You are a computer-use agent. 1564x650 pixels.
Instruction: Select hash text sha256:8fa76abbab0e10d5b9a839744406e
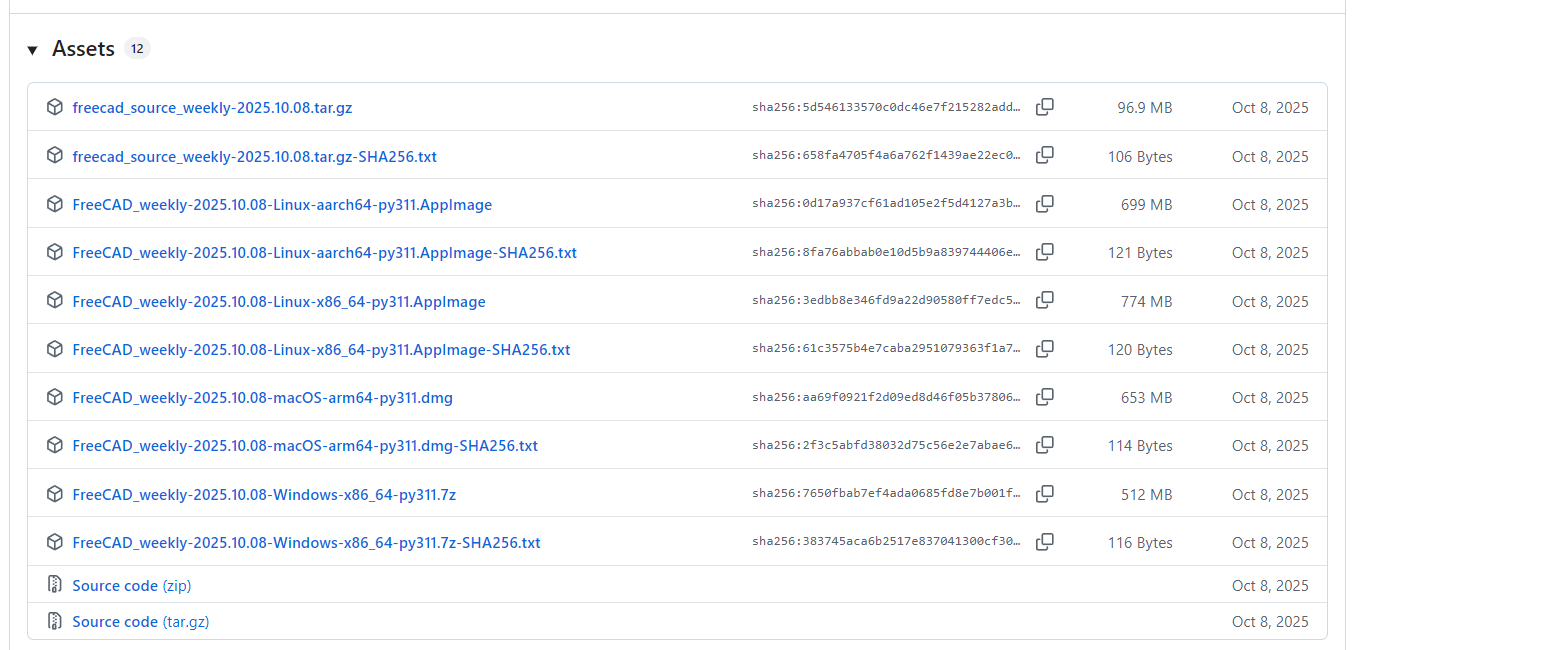pyautogui.click(x=887, y=253)
